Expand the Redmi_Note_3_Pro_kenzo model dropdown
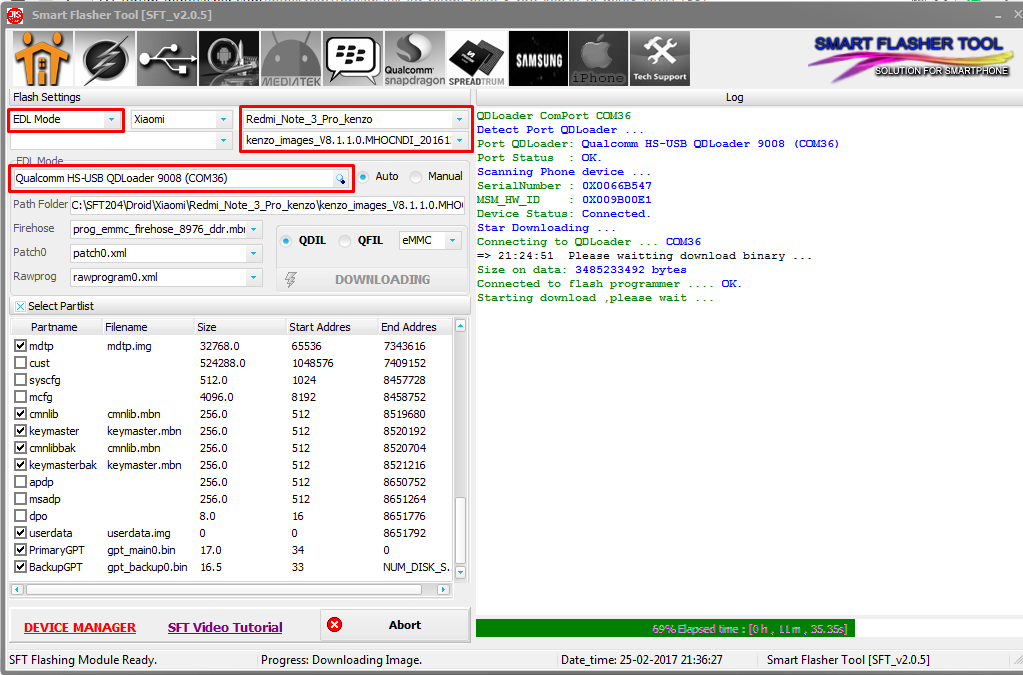The height and width of the screenshot is (675, 1023). coord(459,119)
